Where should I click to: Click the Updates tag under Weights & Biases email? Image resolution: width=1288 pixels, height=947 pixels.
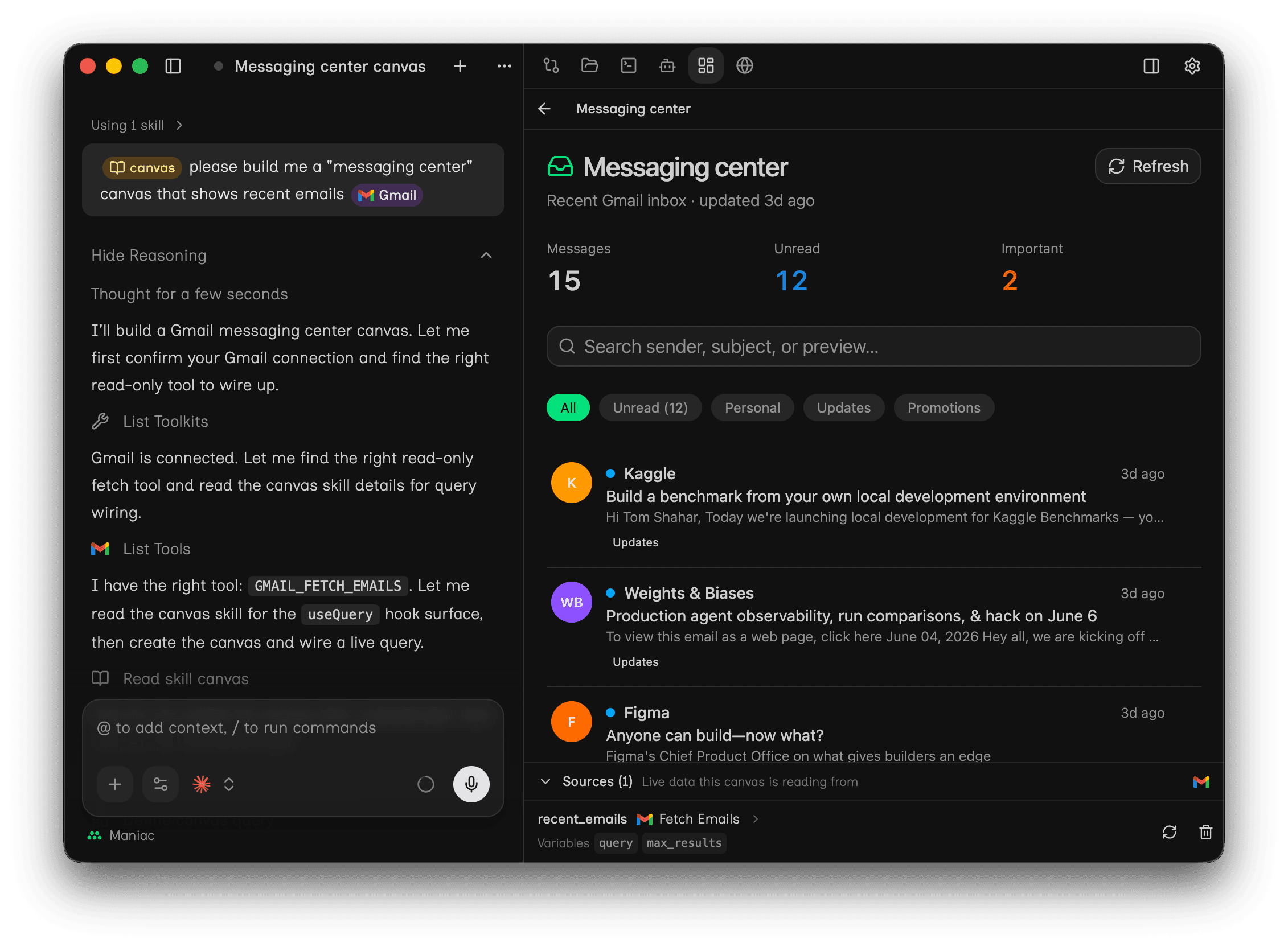point(635,661)
